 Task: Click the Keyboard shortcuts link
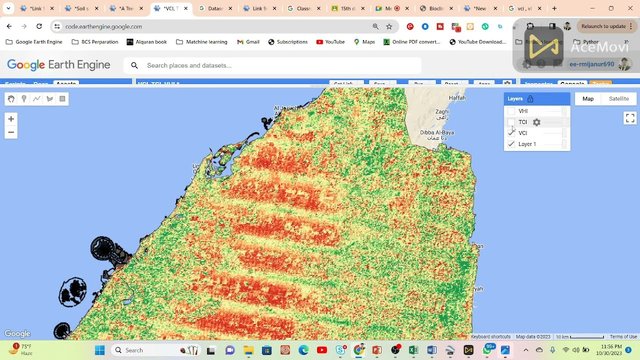pos(491,337)
